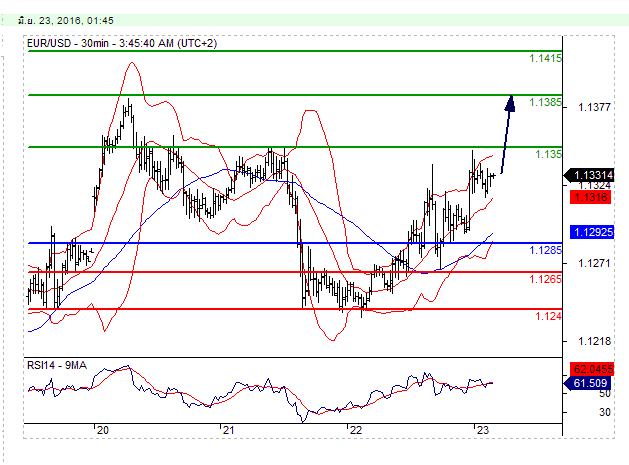This screenshot has width=629, height=465.
Task: Click the navy RSI value tag 61.509
Action: (588, 383)
